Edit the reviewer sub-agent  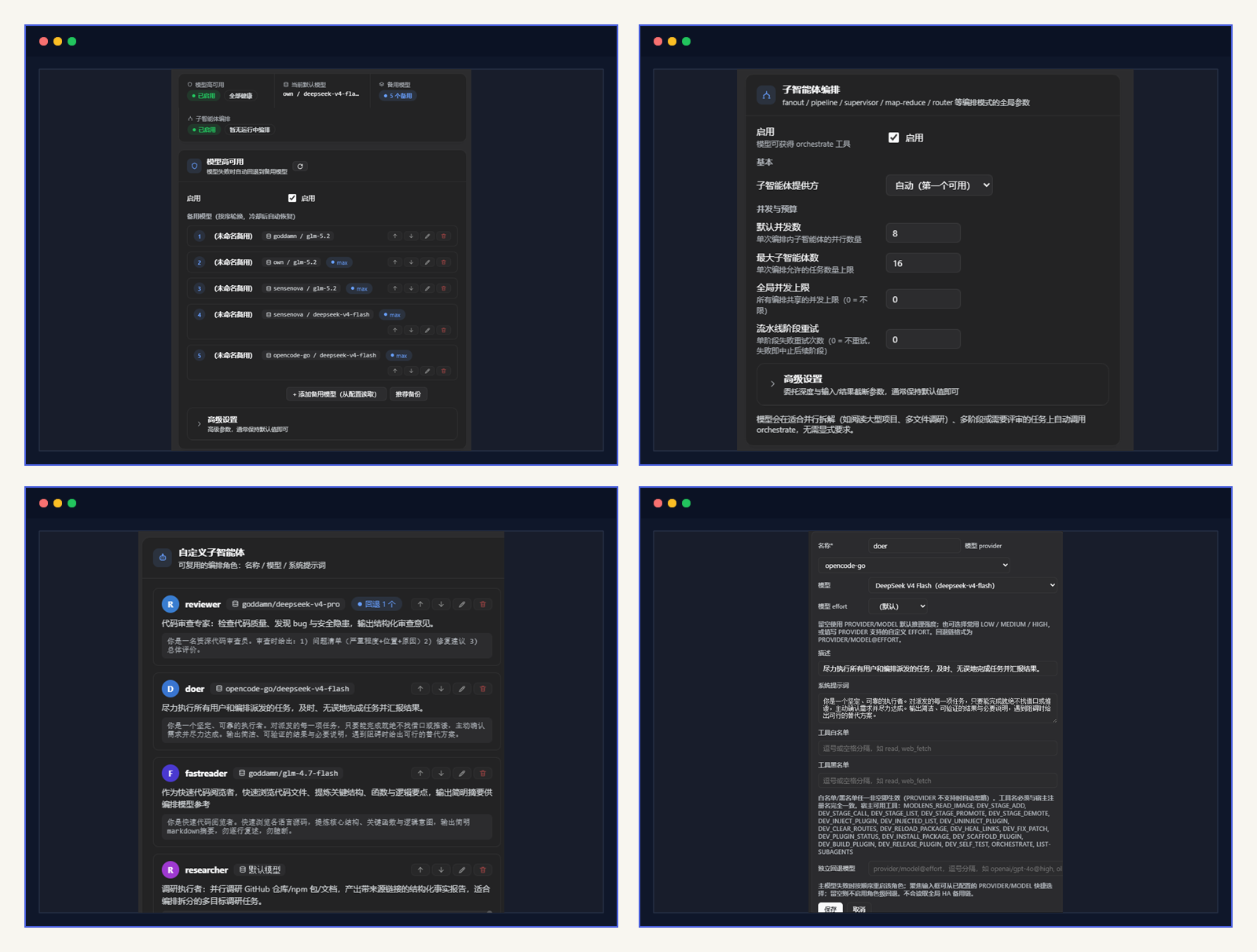point(462,604)
